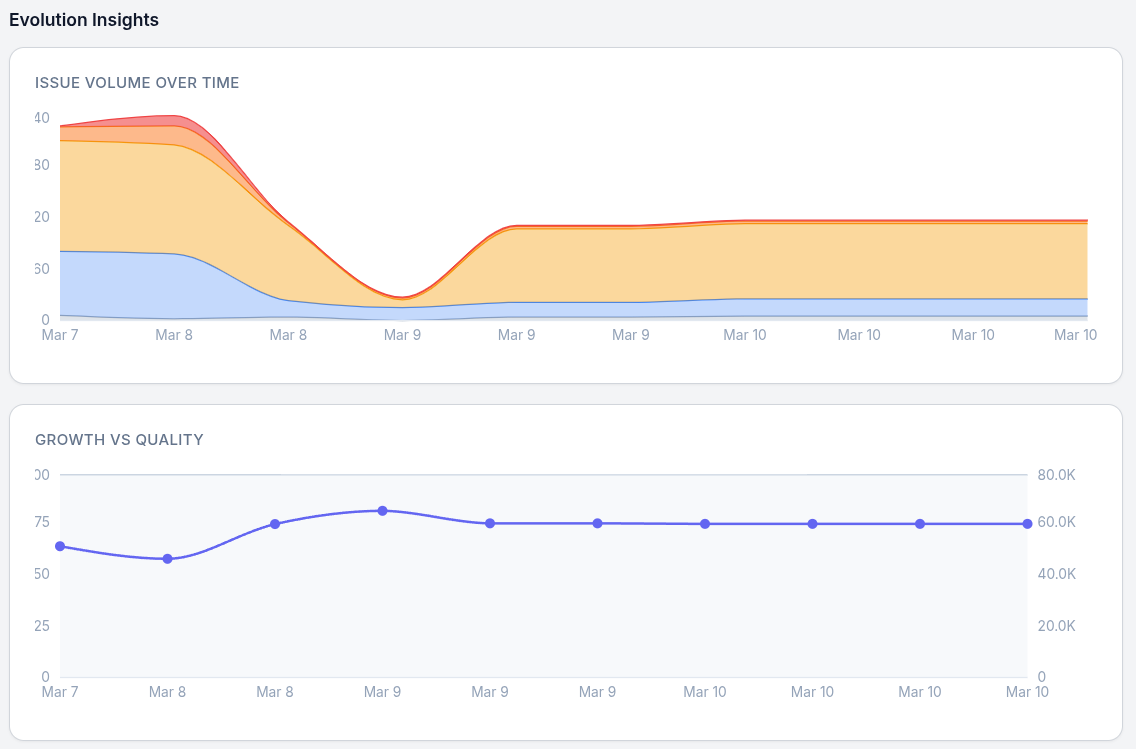The height and width of the screenshot is (749, 1136).
Task: Click the last data point on Growth line
Action: coord(1027,523)
